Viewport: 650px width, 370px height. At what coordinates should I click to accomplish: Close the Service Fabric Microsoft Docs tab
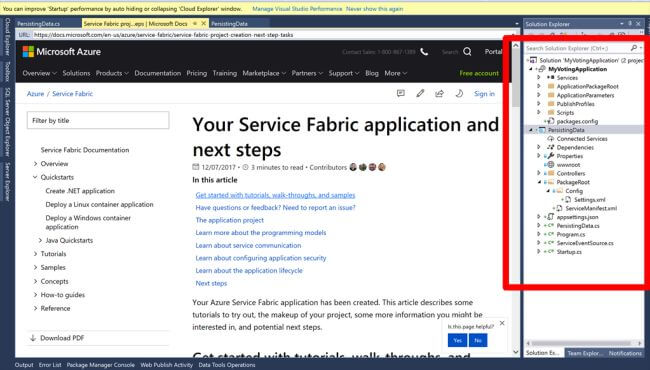(x=204, y=23)
